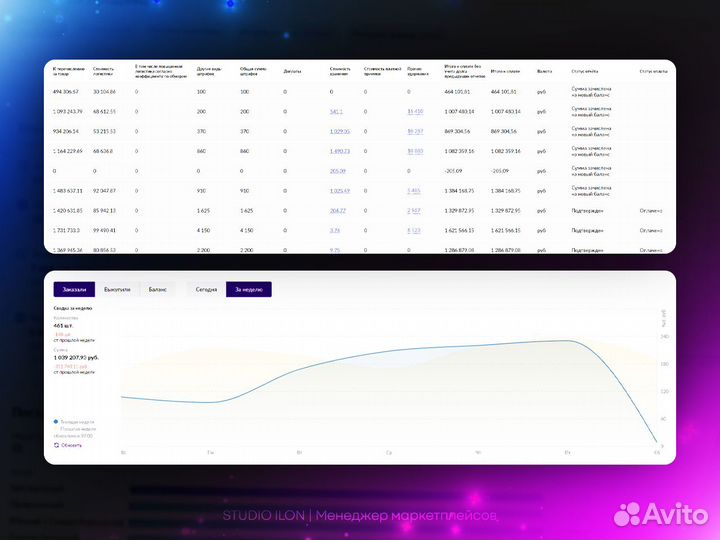Click the Стоимость логистики column header

(104, 72)
